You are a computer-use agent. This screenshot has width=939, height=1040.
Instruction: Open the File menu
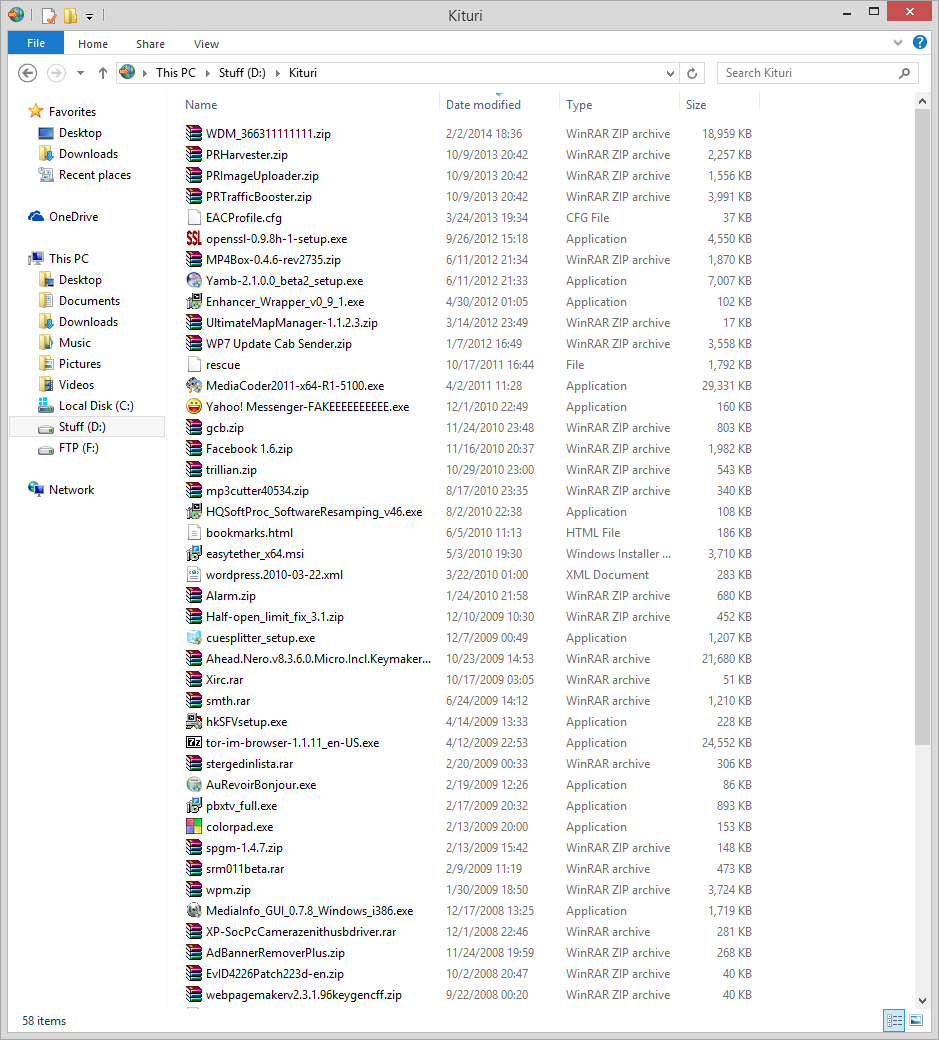tap(36, 43)
